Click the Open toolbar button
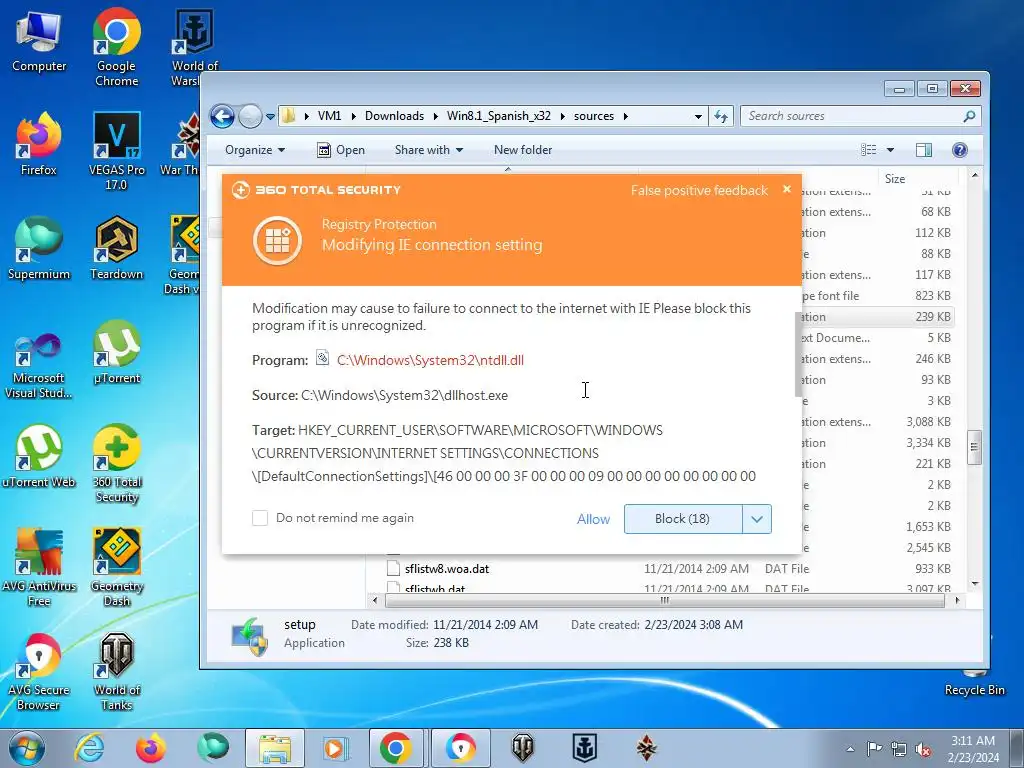This screenshot has height=768, width=1024. [341, 150]
